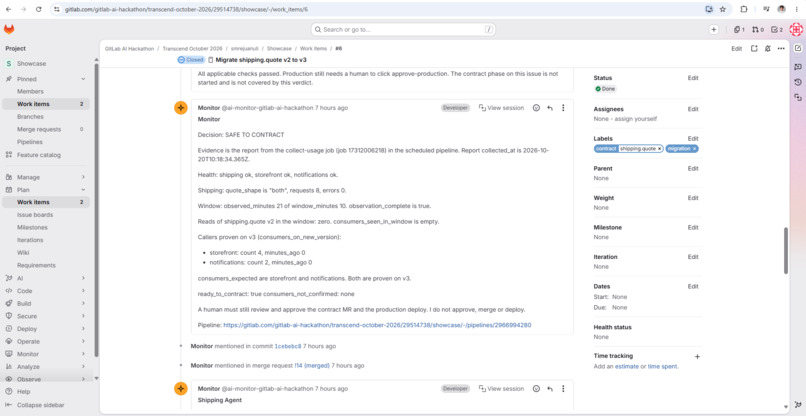Open sessions icon in right rail

click(798, 97)
